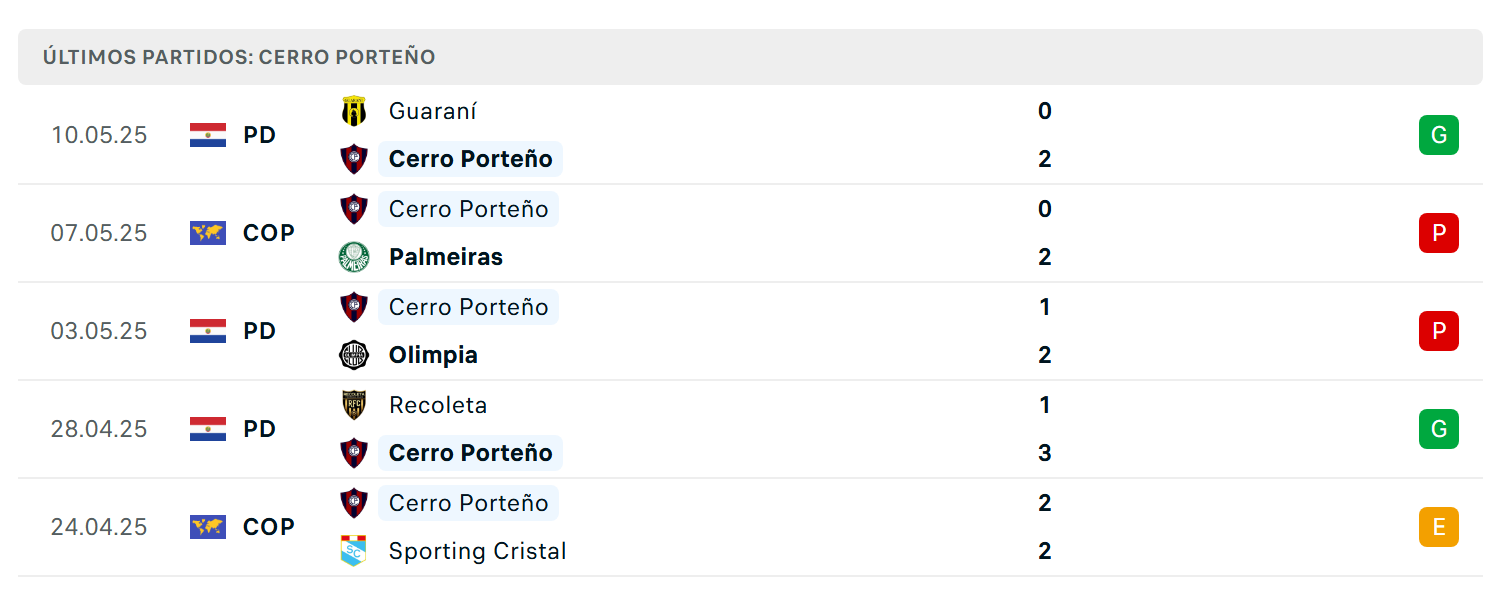Image resolution: width=1498 pixels, height=594 pixels.
Task: Click the world map icon on 24.04.25 row
Action: (208, 527)
